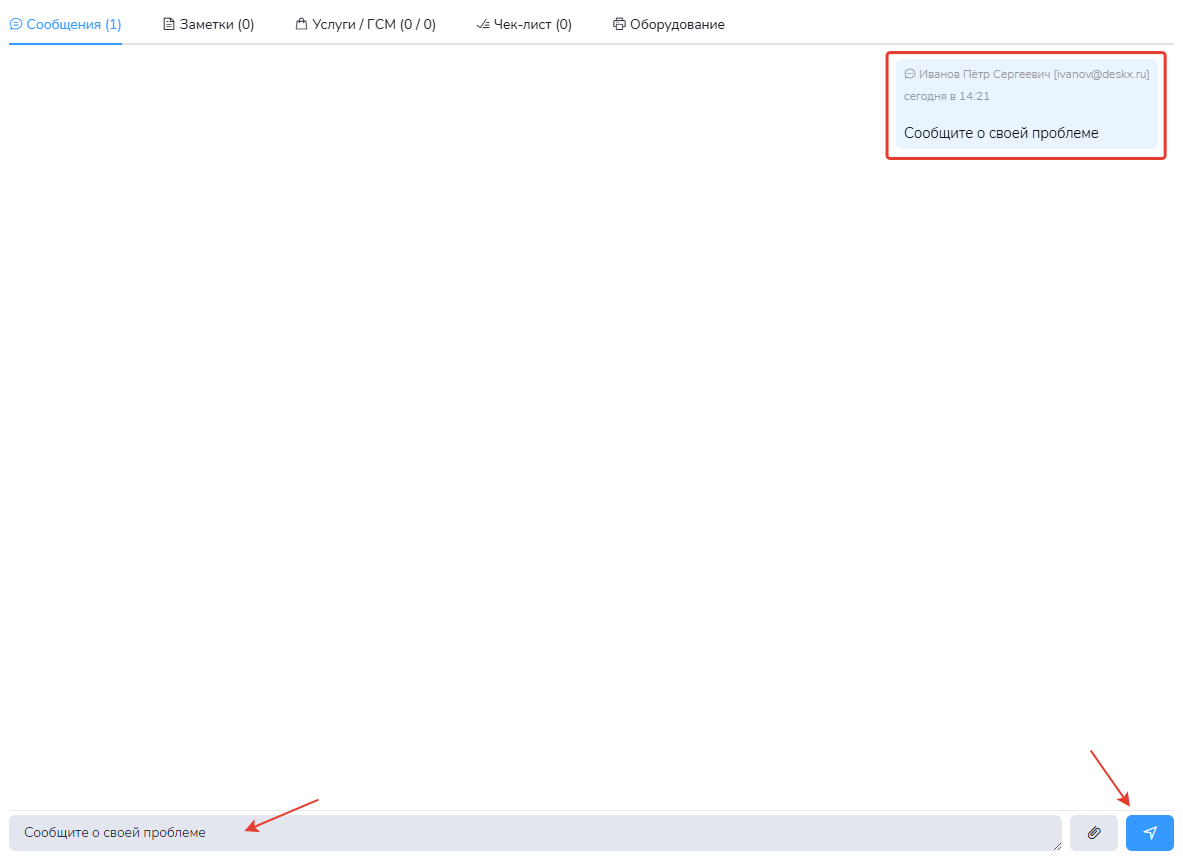Click the textarea resize handle

coord(1057,846)
